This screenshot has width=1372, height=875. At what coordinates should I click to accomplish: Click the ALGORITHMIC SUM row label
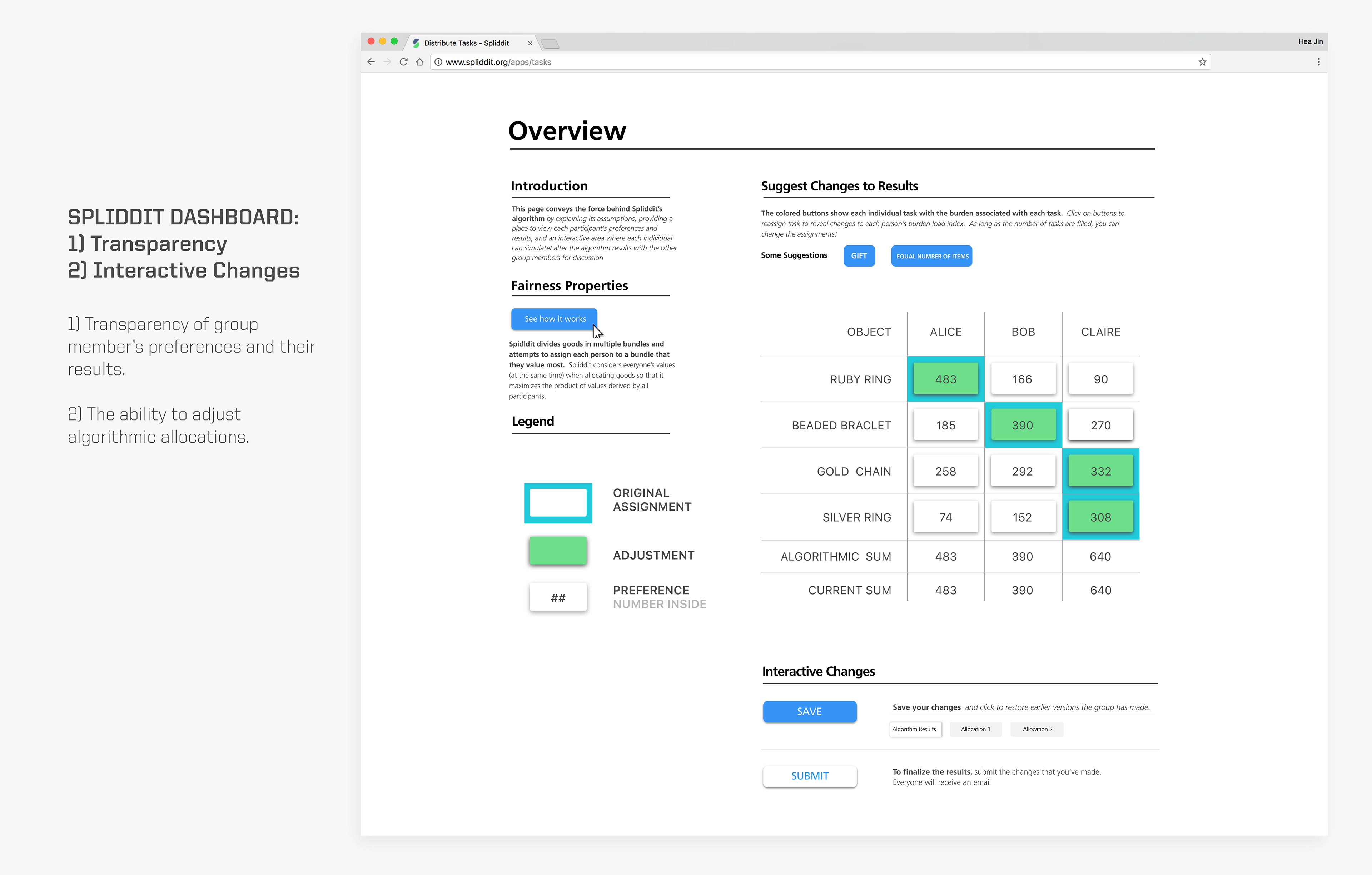[x=836, y=557]
